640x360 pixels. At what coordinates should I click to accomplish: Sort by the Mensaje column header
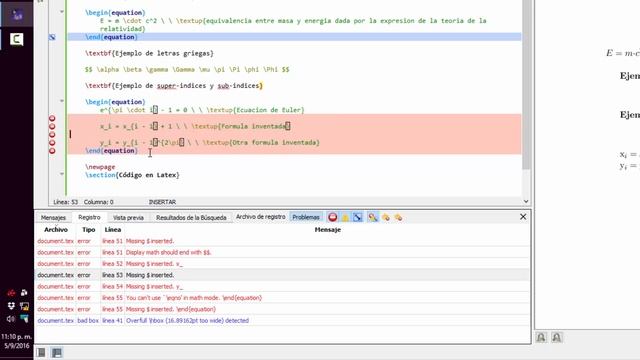[x=327, y=229]
